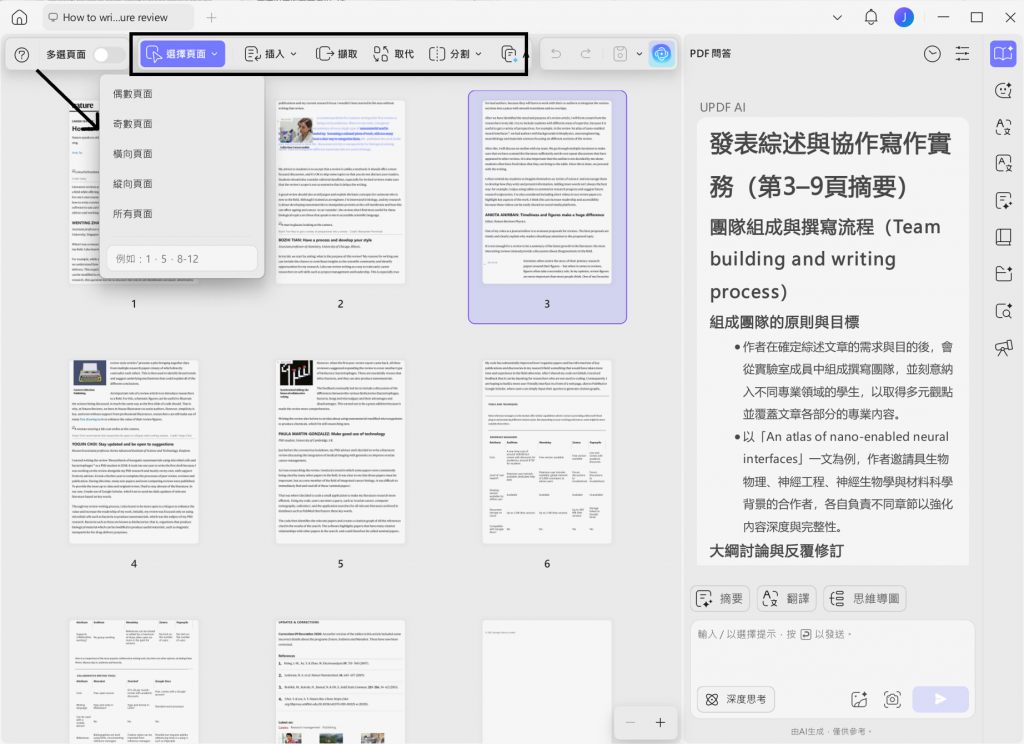Select the highlighted page 3 thumbnail

coord(547,192)
